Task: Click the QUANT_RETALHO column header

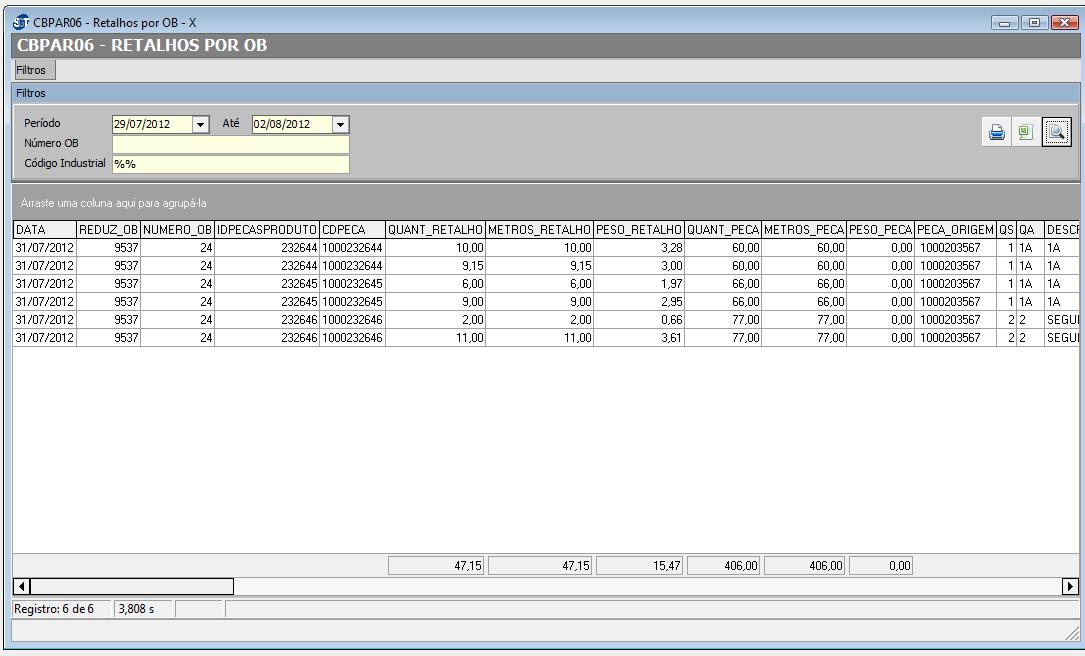Action: pos(435,230)
